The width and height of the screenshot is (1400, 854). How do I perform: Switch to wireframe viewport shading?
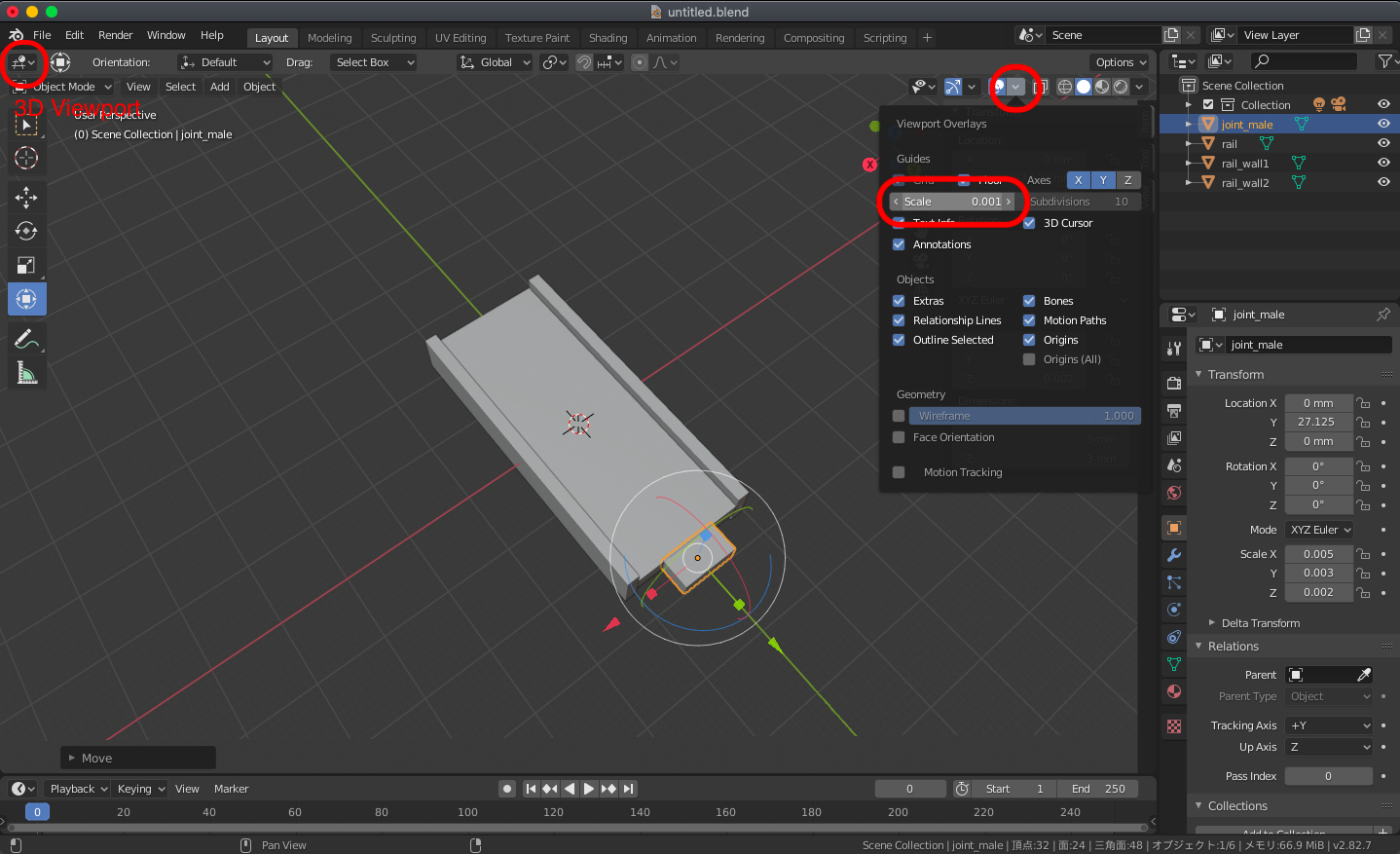1065,87
